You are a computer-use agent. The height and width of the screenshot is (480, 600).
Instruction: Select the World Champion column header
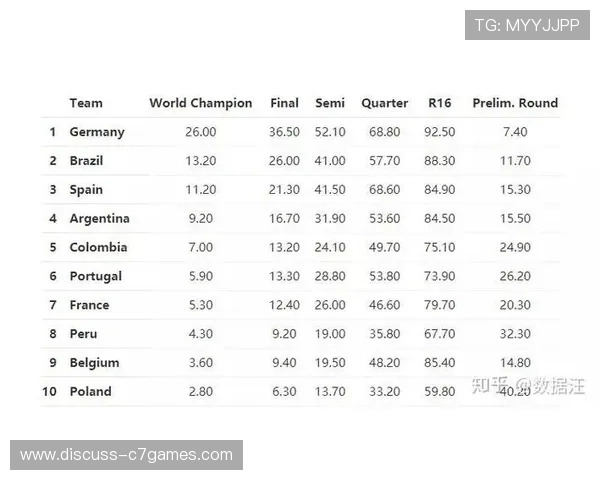[x=200, y=103]
